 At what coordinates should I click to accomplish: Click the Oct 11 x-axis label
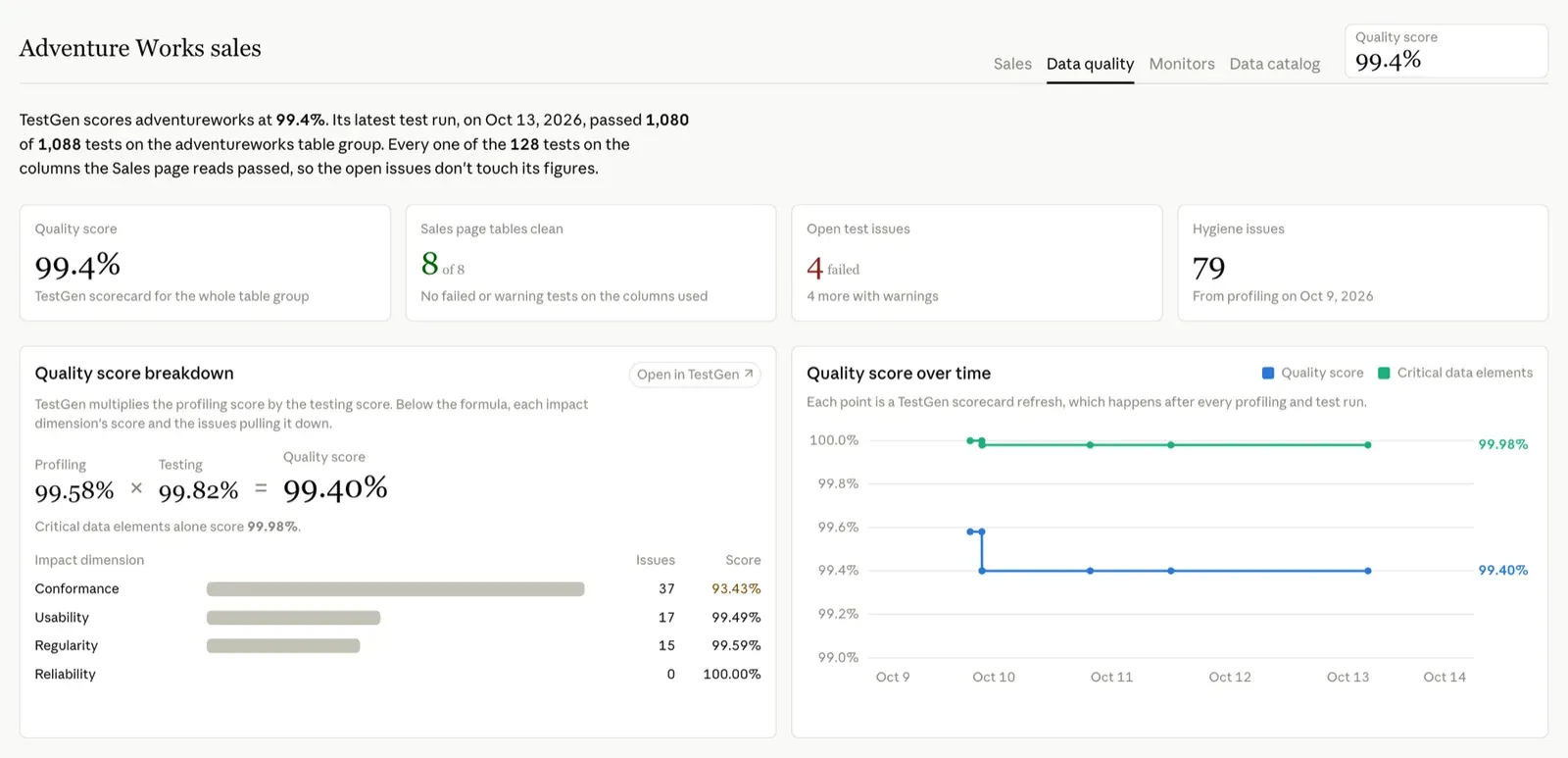[x=1111, y=678]
